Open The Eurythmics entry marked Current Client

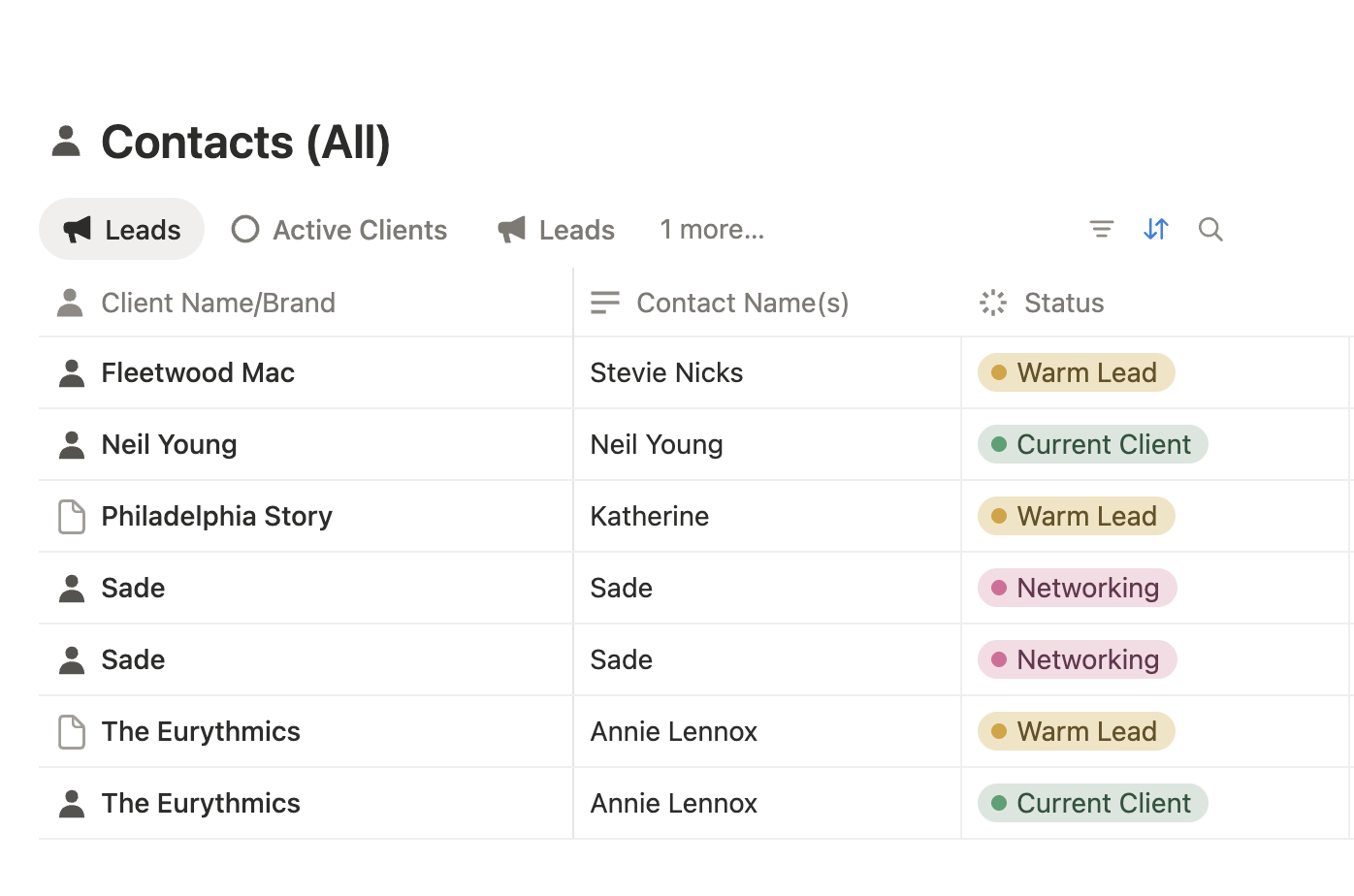(x=201, y=803)
